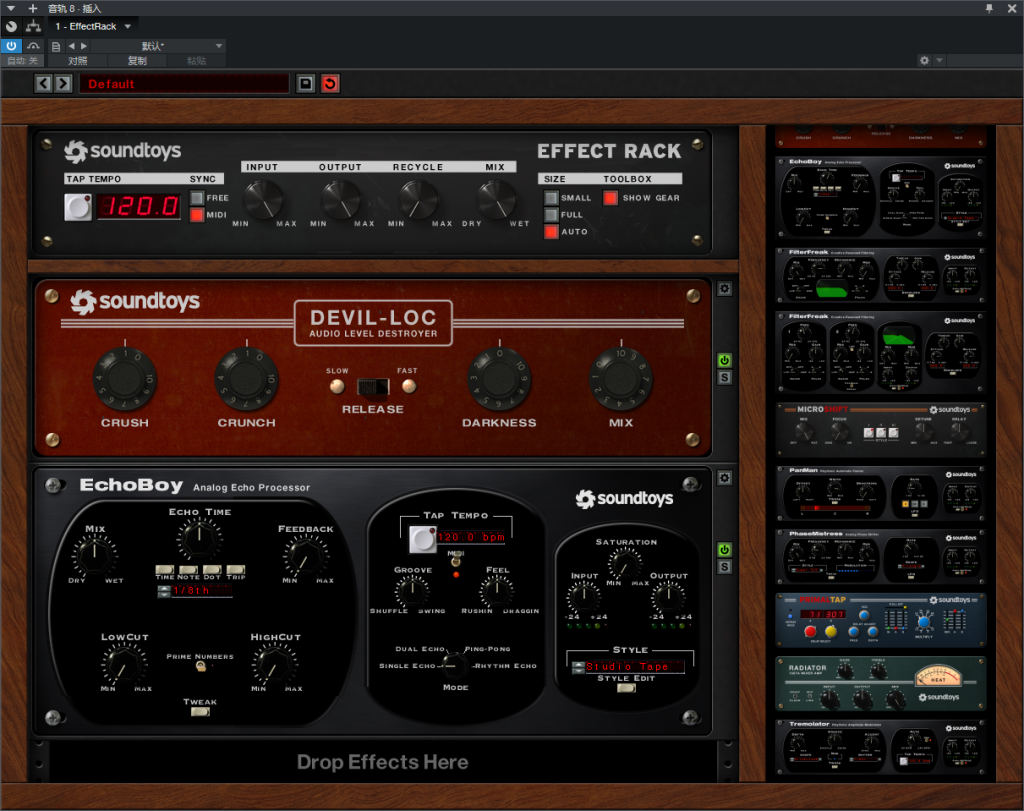Click the 复制 copy button
The height and width of the screenshot is (811, 1024).
[137, 61]
